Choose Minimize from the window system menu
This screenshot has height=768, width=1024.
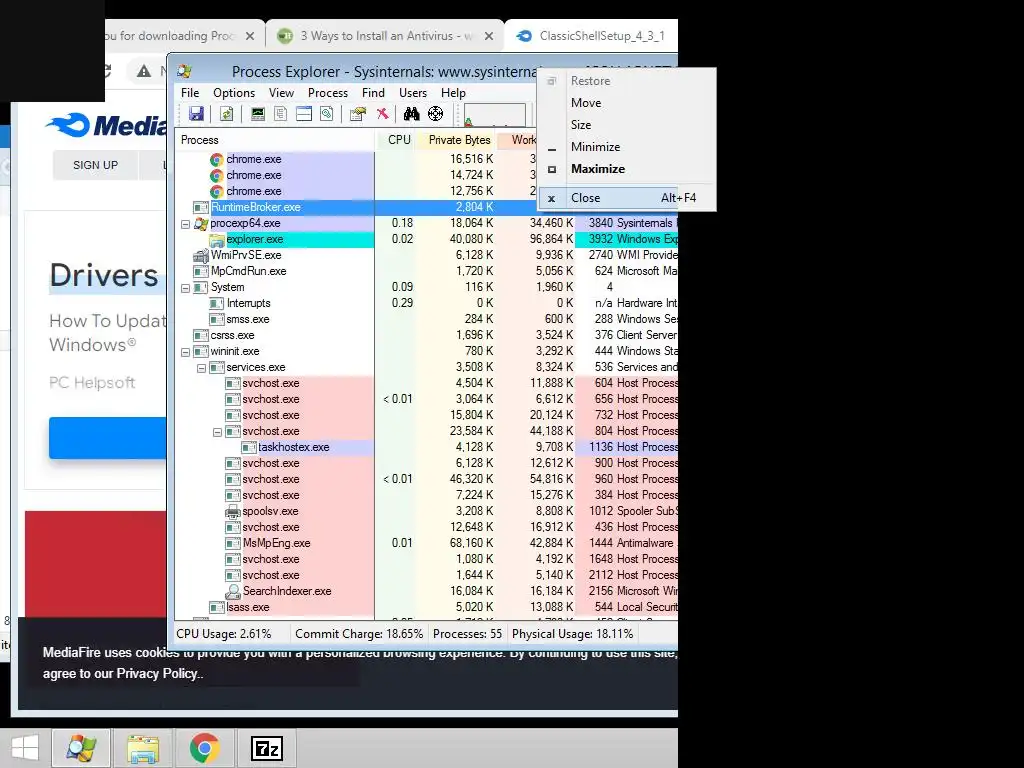(627, 147)
